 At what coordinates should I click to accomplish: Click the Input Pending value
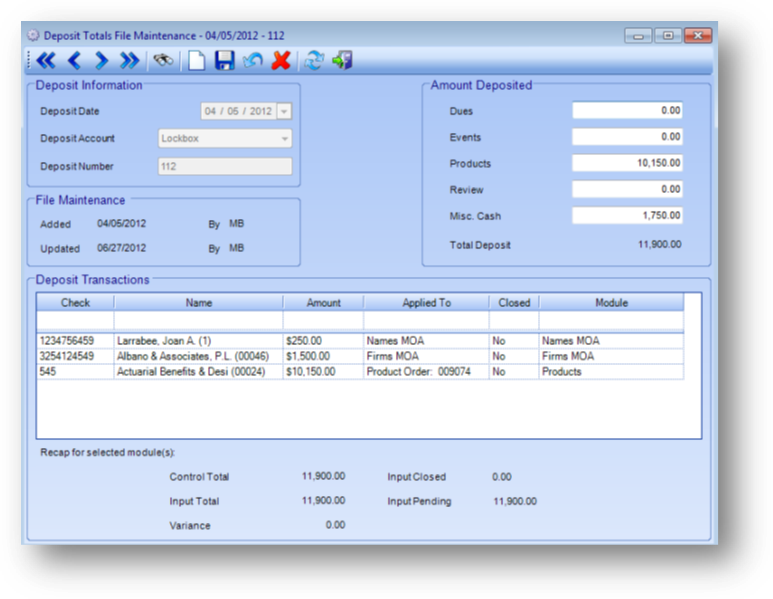(x=515, y=501)
